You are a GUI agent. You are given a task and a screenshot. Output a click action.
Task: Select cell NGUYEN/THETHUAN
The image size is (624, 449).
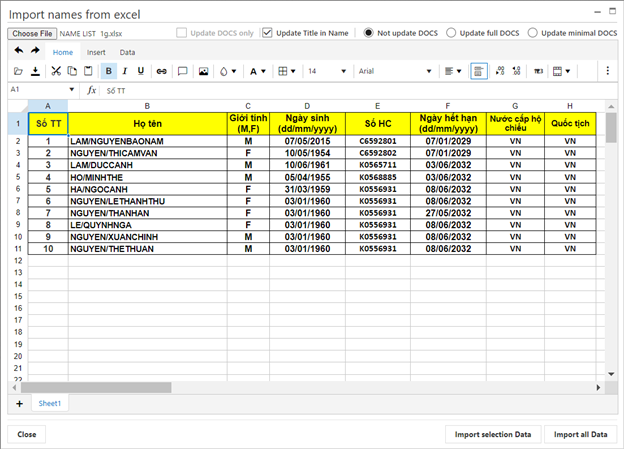(148, 249)
